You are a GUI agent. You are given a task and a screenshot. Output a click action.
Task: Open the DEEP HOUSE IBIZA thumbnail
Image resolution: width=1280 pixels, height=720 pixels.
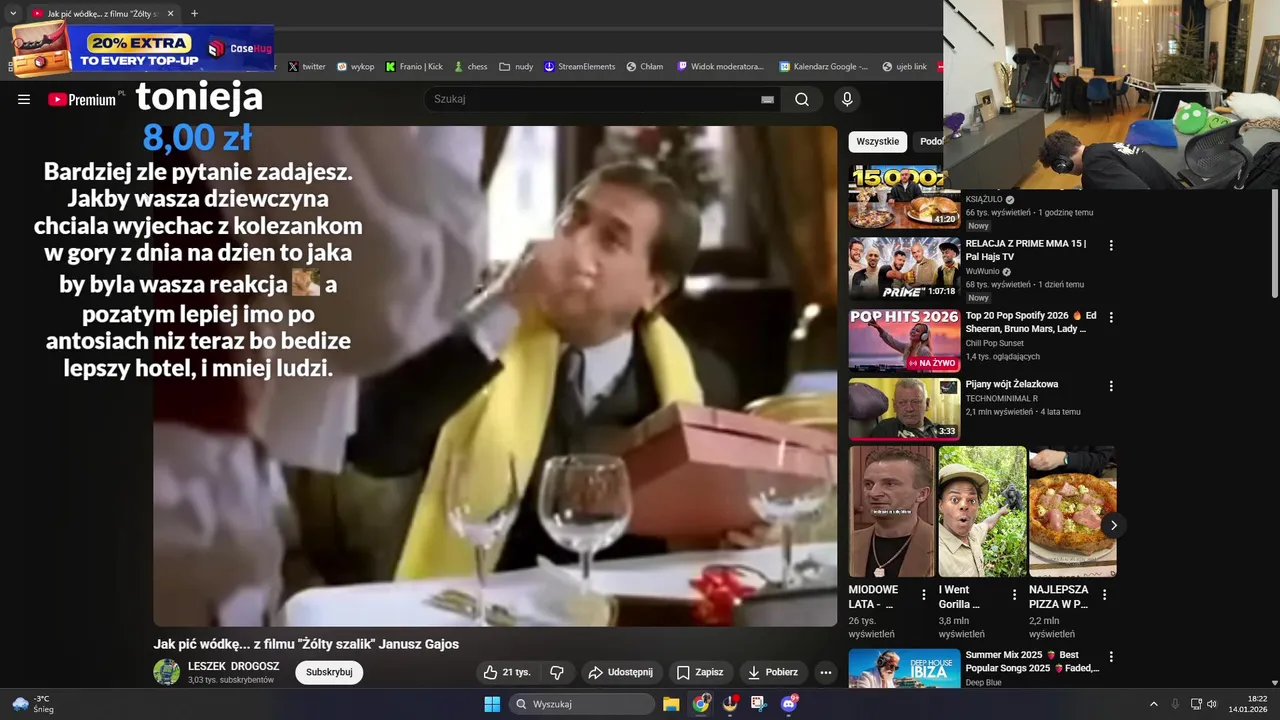[904, 669]
